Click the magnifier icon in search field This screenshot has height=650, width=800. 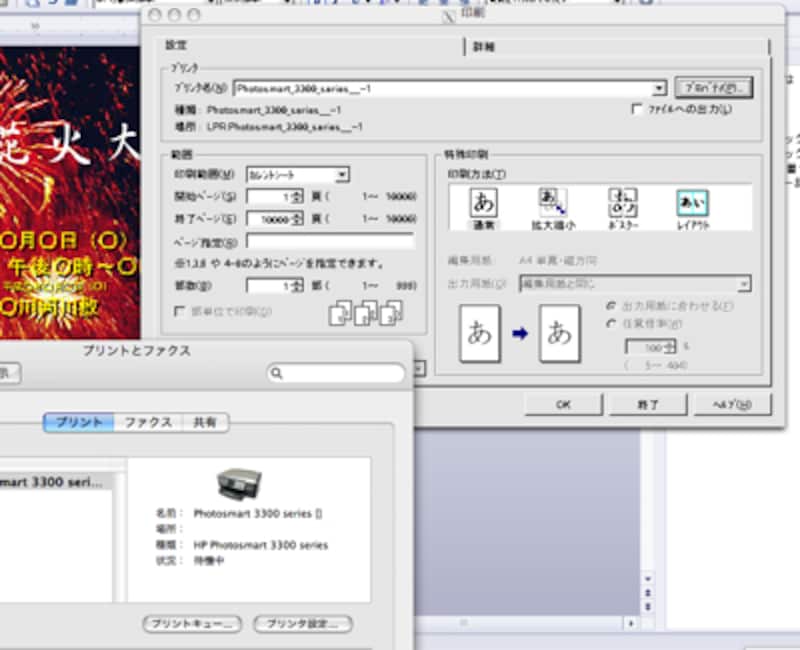[278, 373]
